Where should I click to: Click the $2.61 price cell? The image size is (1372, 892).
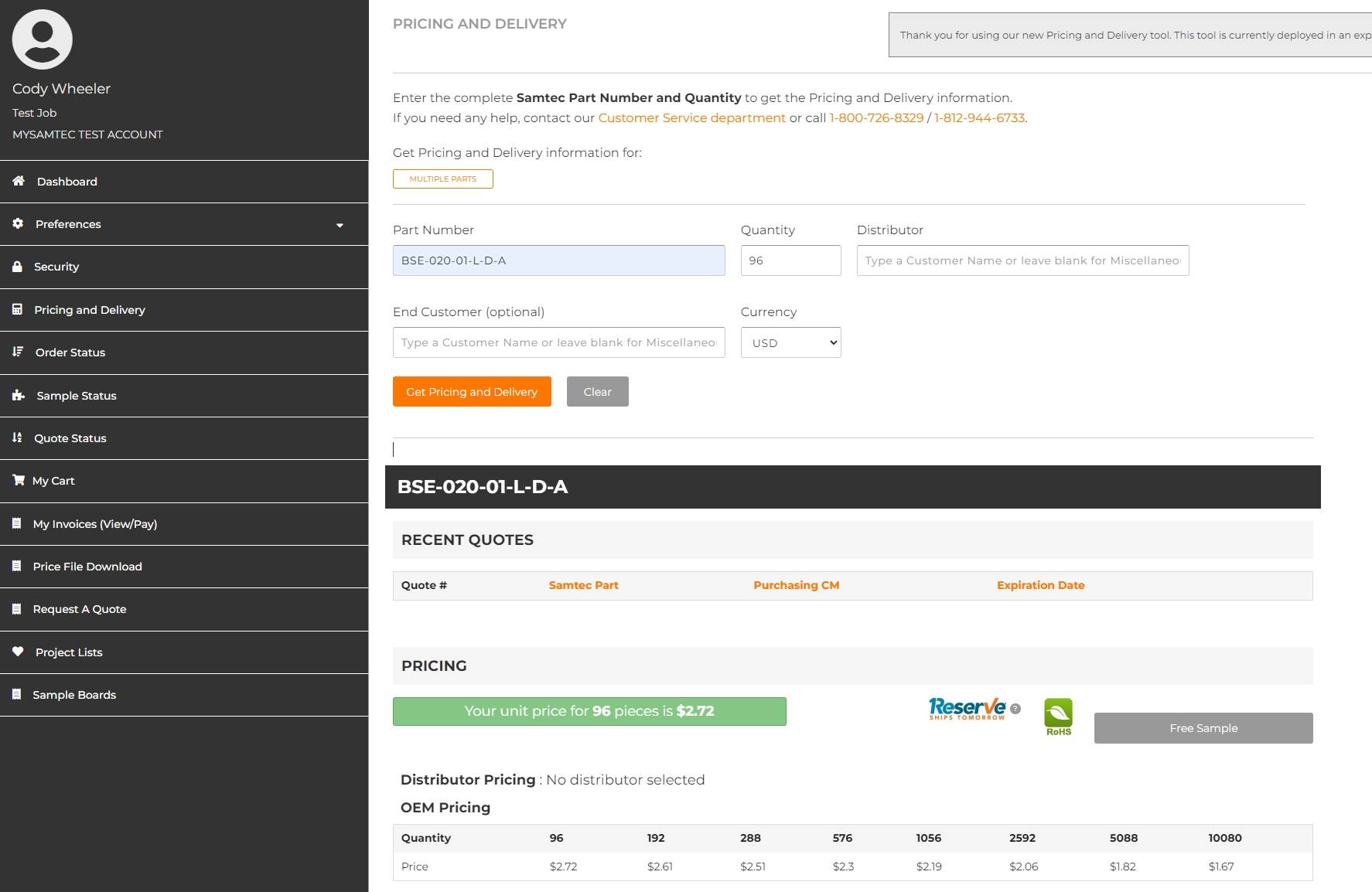(x=660, y=866)
